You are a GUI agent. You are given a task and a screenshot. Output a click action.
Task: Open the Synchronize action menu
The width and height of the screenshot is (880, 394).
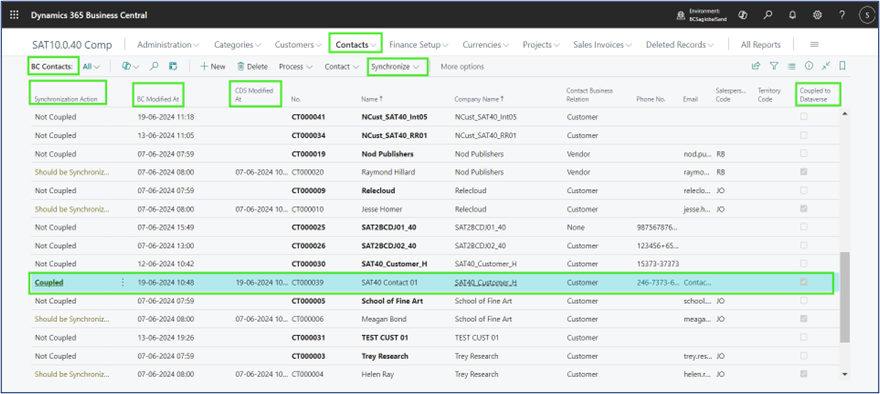click(x=396, y=66)
